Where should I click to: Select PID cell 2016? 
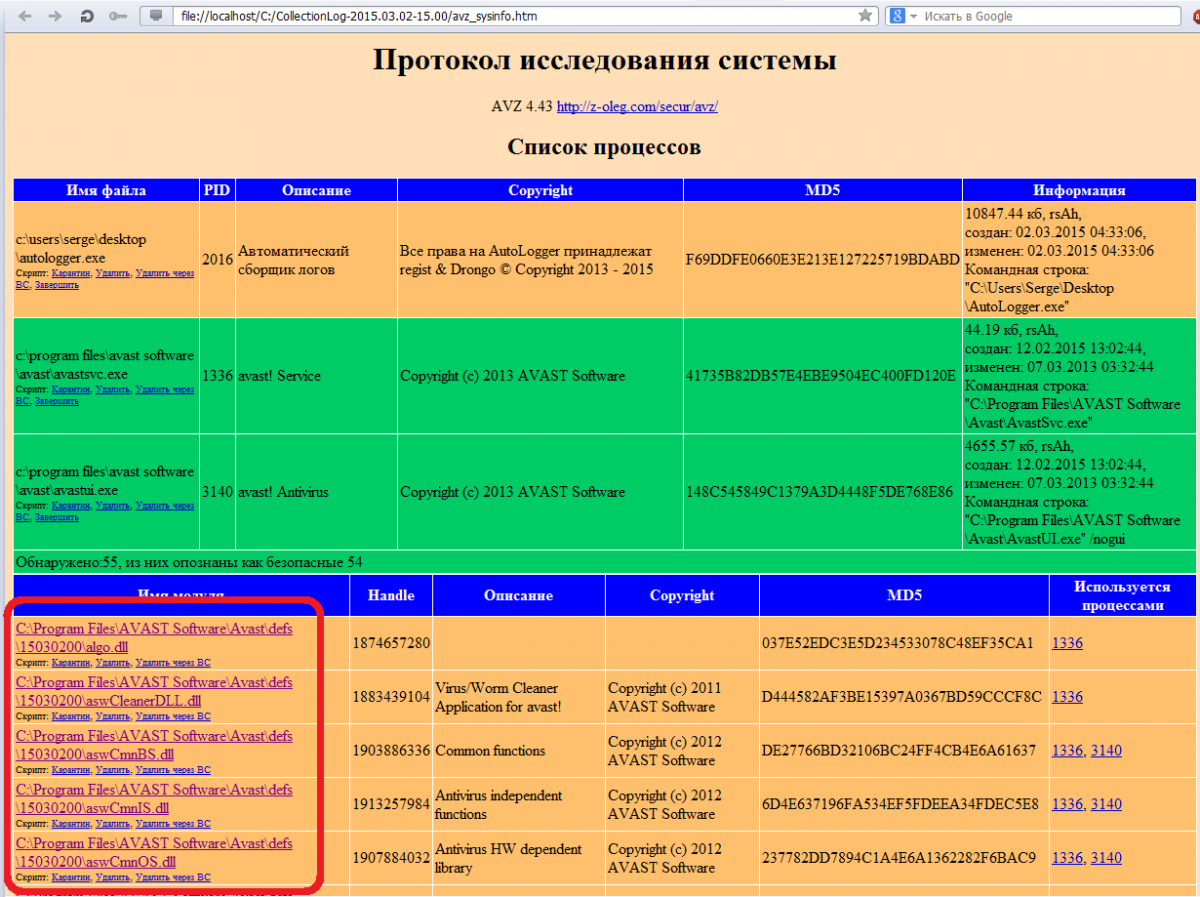point(217,260)
